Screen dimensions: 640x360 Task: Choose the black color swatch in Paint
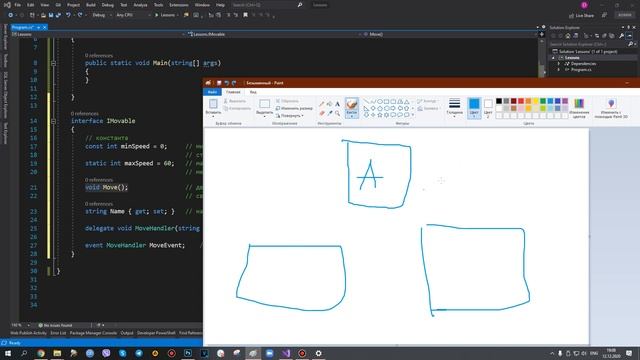[499, 101]
